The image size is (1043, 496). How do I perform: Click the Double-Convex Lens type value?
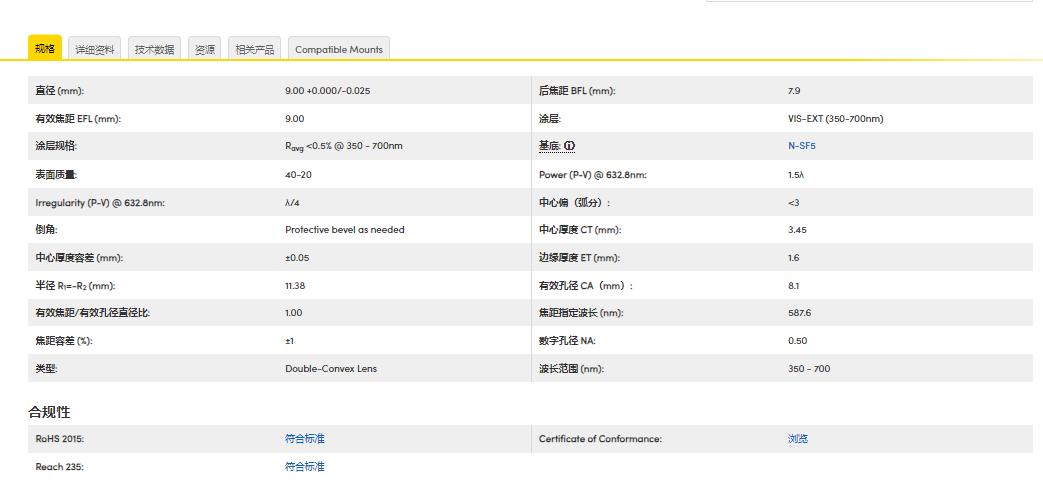tap(331, 369)
